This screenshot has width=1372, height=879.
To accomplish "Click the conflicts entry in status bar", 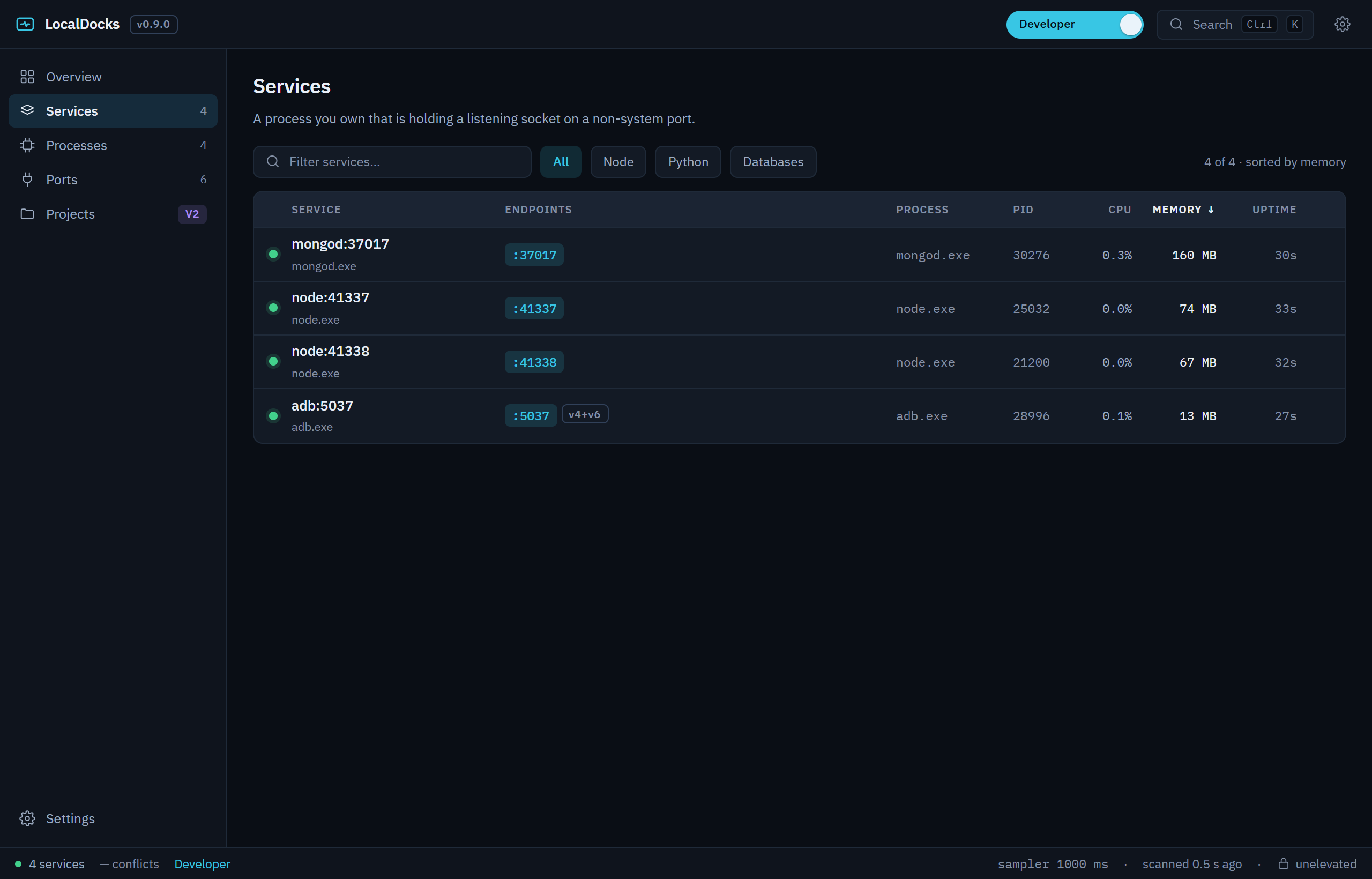I will coord(130,863).
